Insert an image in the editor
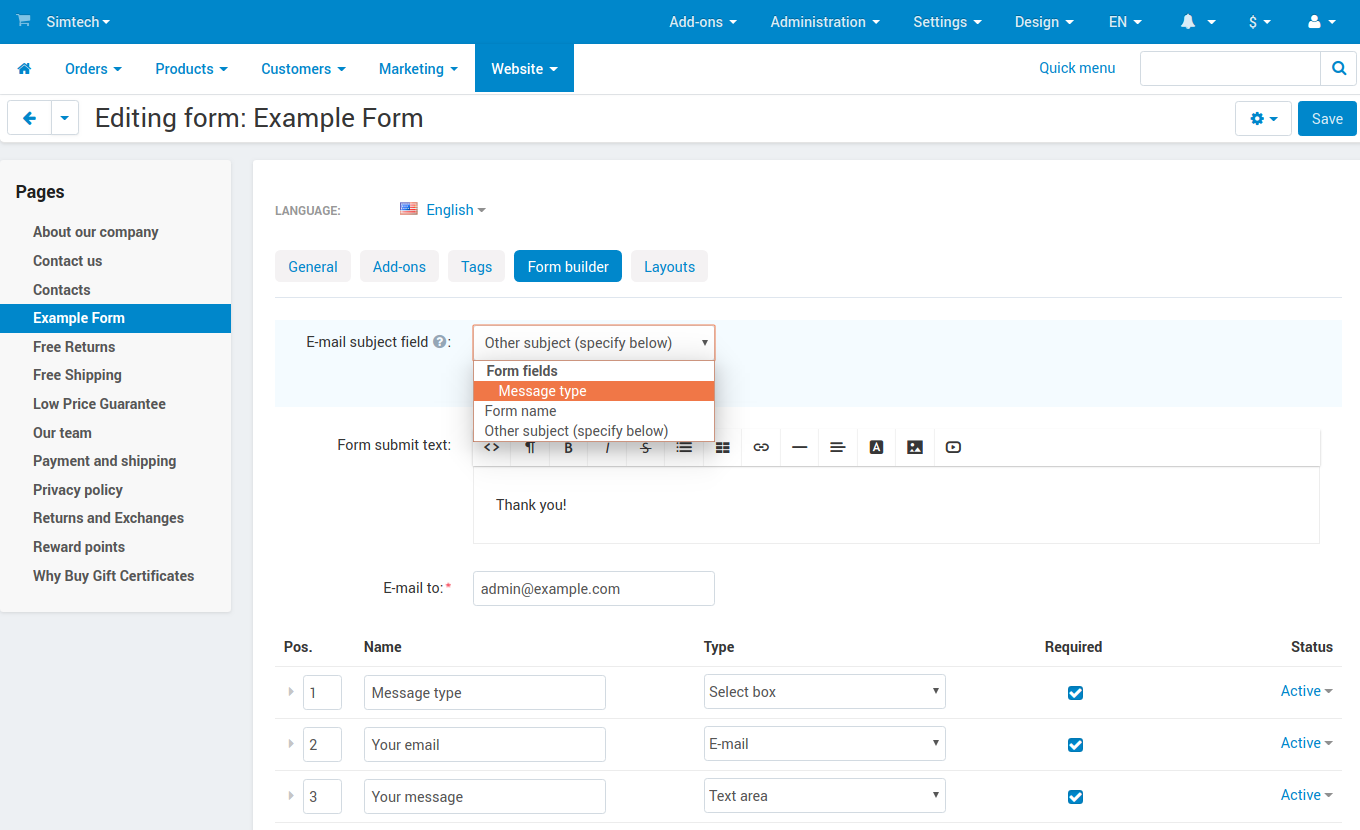The image size is (1360, 830). (x=915, y=447)
